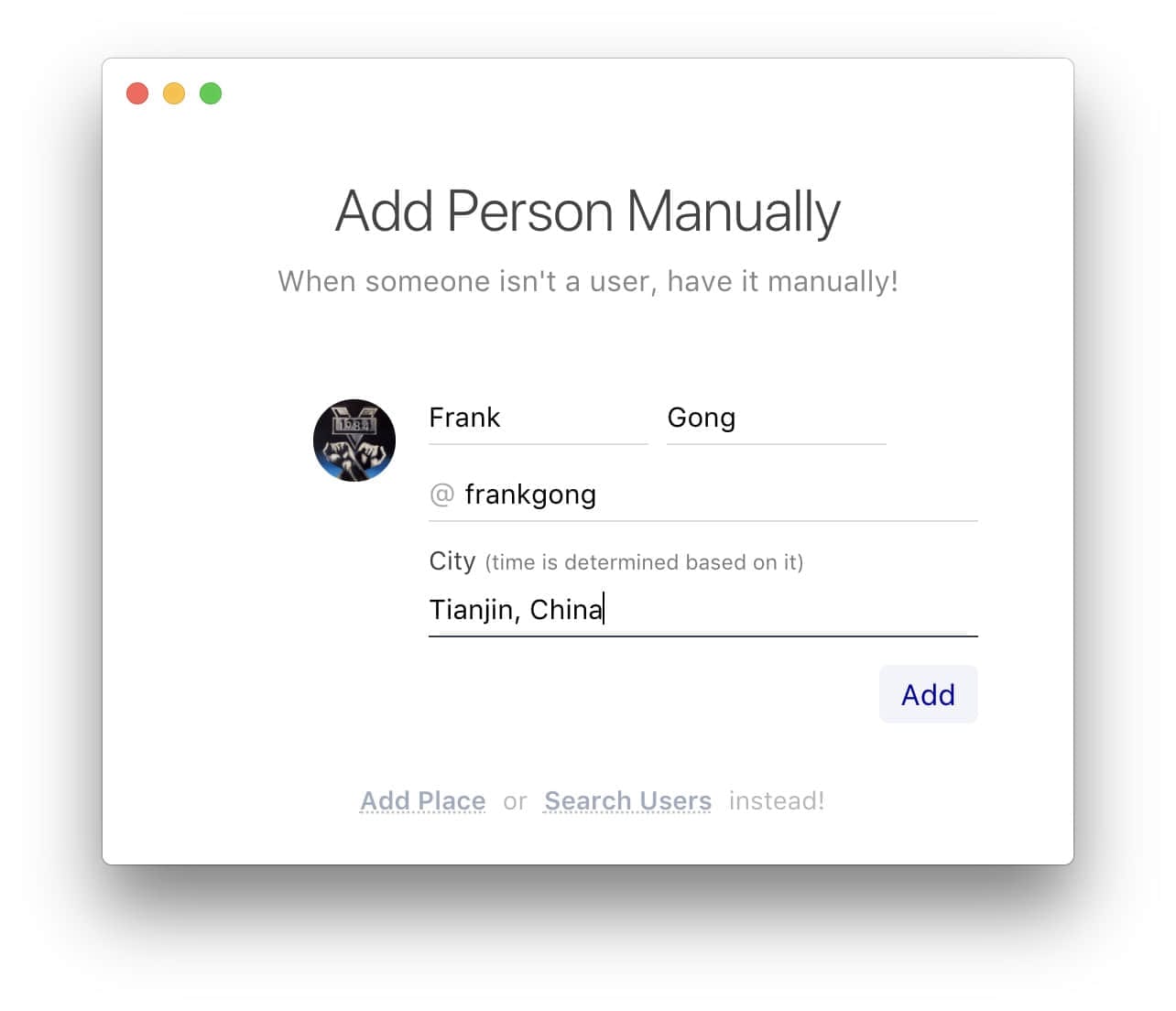
Task: Click the Add Person Manually heading
Action: [588, 212]
